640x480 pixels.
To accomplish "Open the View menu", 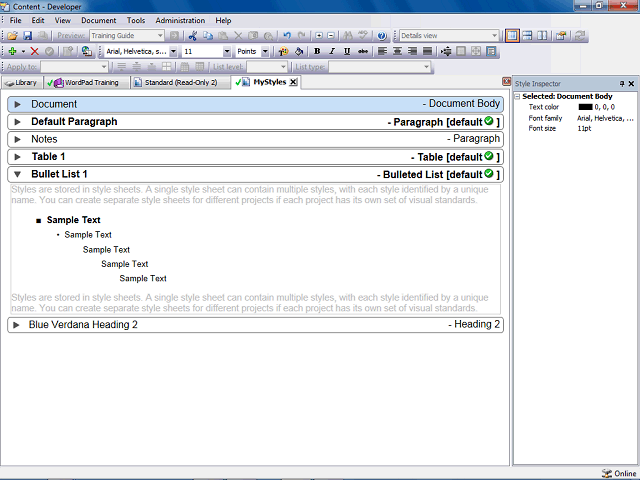I will pyautogui.click(x=62, y=20).
